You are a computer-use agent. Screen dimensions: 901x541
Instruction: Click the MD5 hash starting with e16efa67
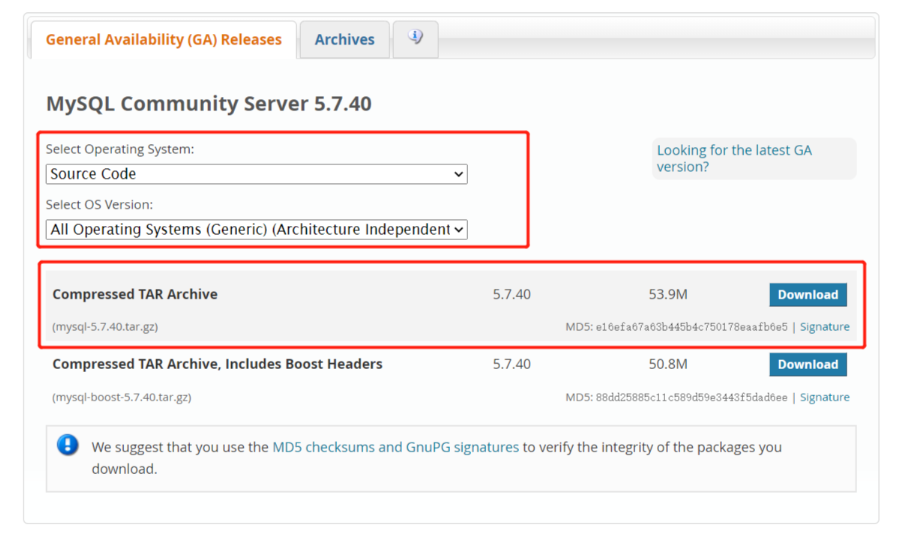(x=692, y=327)
